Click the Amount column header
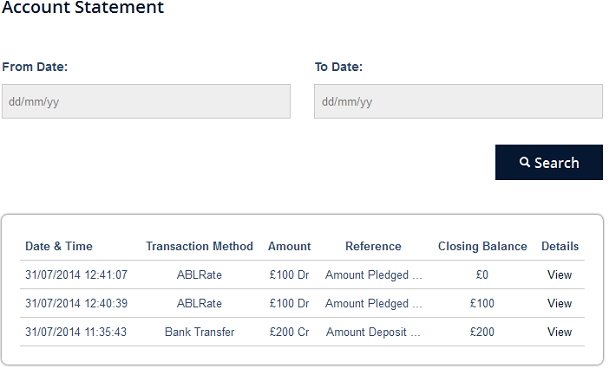 [289, 246]
